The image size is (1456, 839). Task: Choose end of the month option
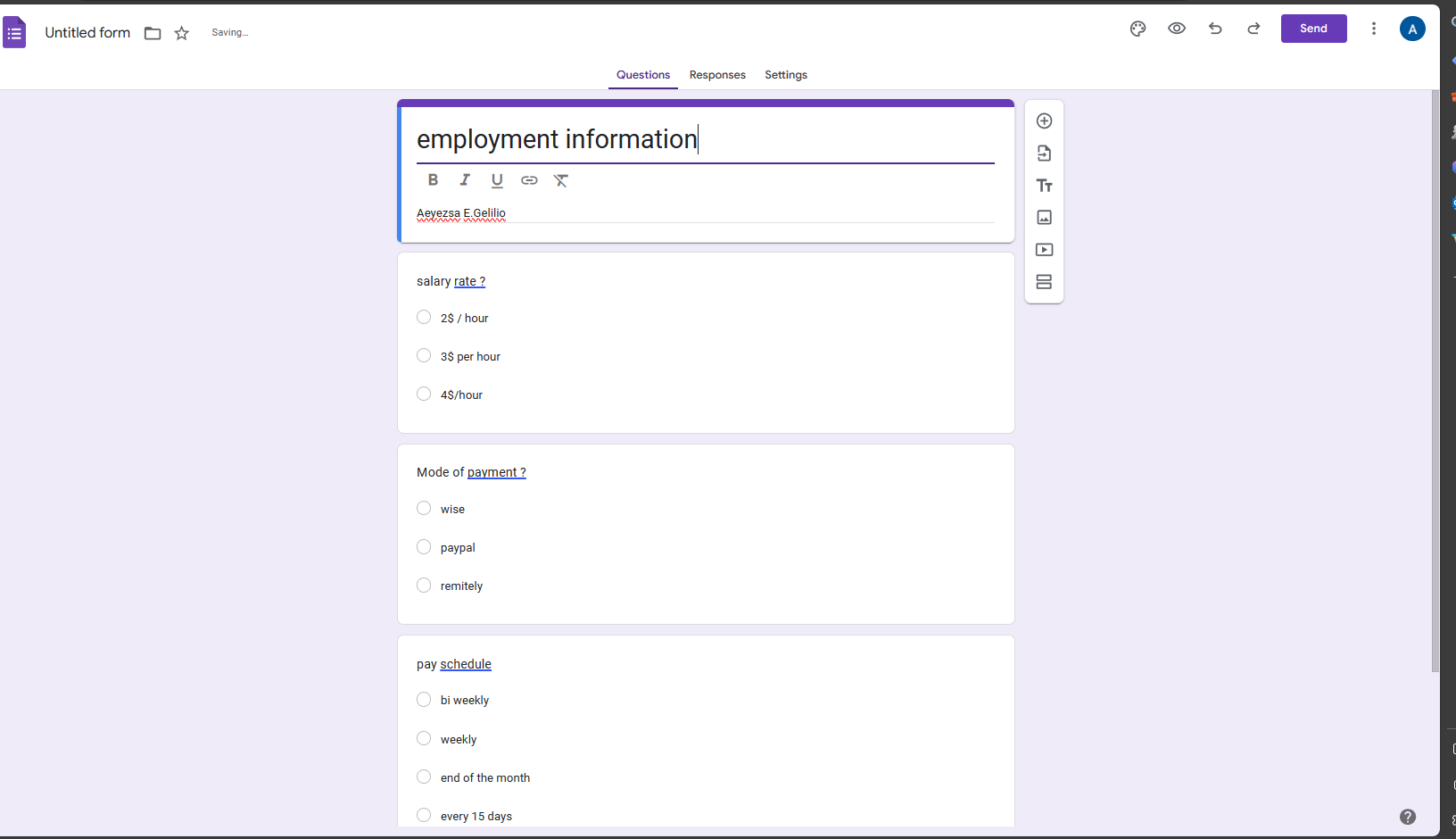click(x=424, y=777)
